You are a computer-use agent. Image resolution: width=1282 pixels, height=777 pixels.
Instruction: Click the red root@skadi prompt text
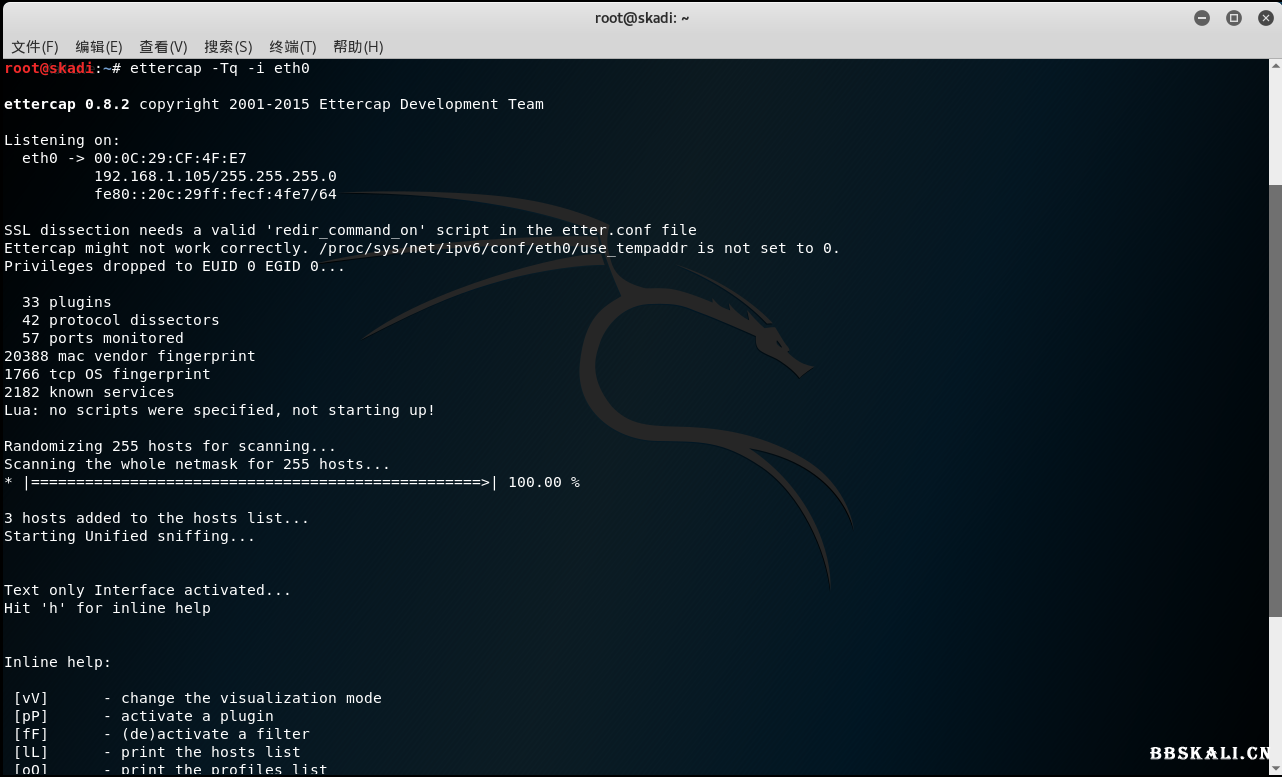[x=49, y=68]
